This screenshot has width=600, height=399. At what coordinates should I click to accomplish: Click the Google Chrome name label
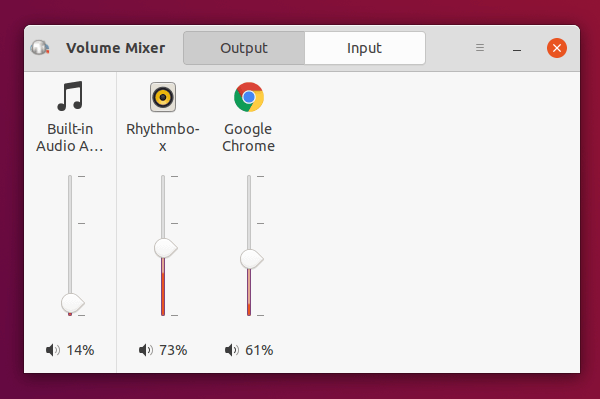point(249,137)
